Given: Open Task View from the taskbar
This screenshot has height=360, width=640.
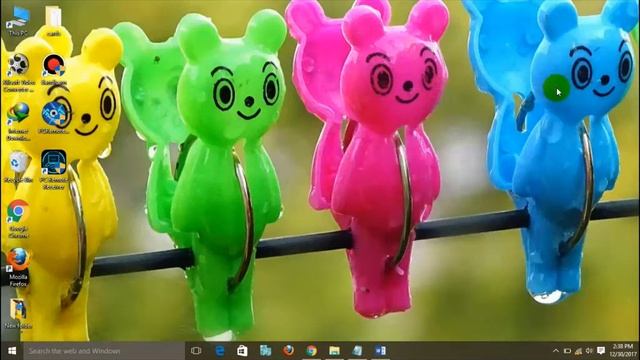Looking at the screenshot, I should (x=196, y=351).
